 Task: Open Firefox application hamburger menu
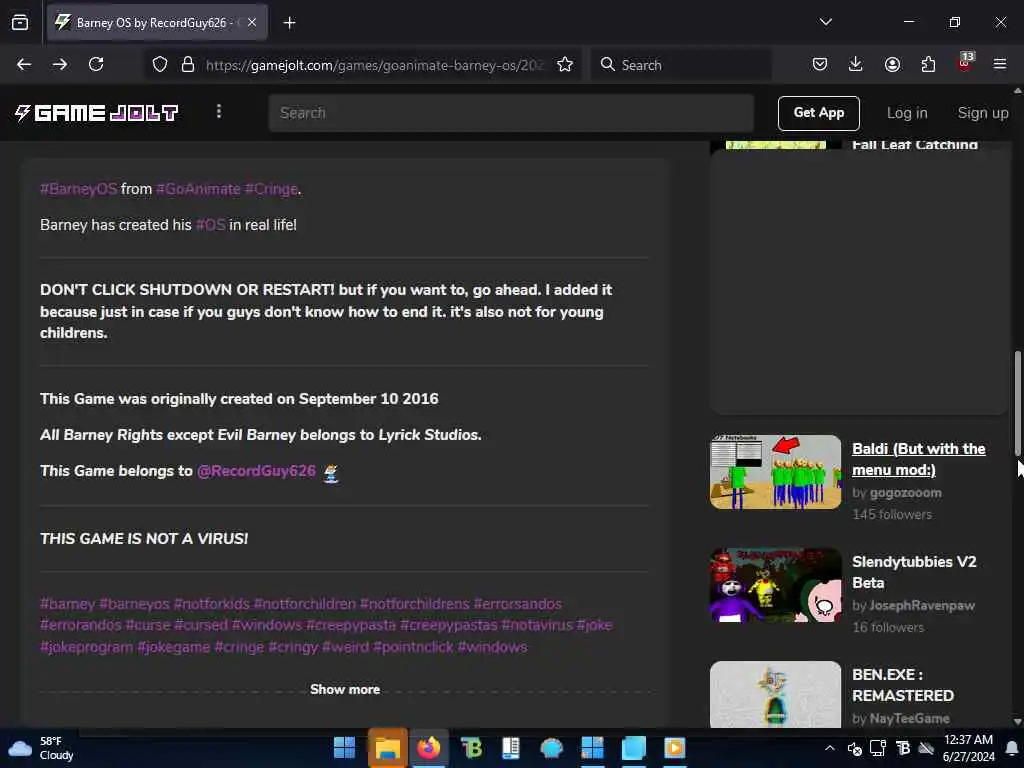pos(1000,64)
